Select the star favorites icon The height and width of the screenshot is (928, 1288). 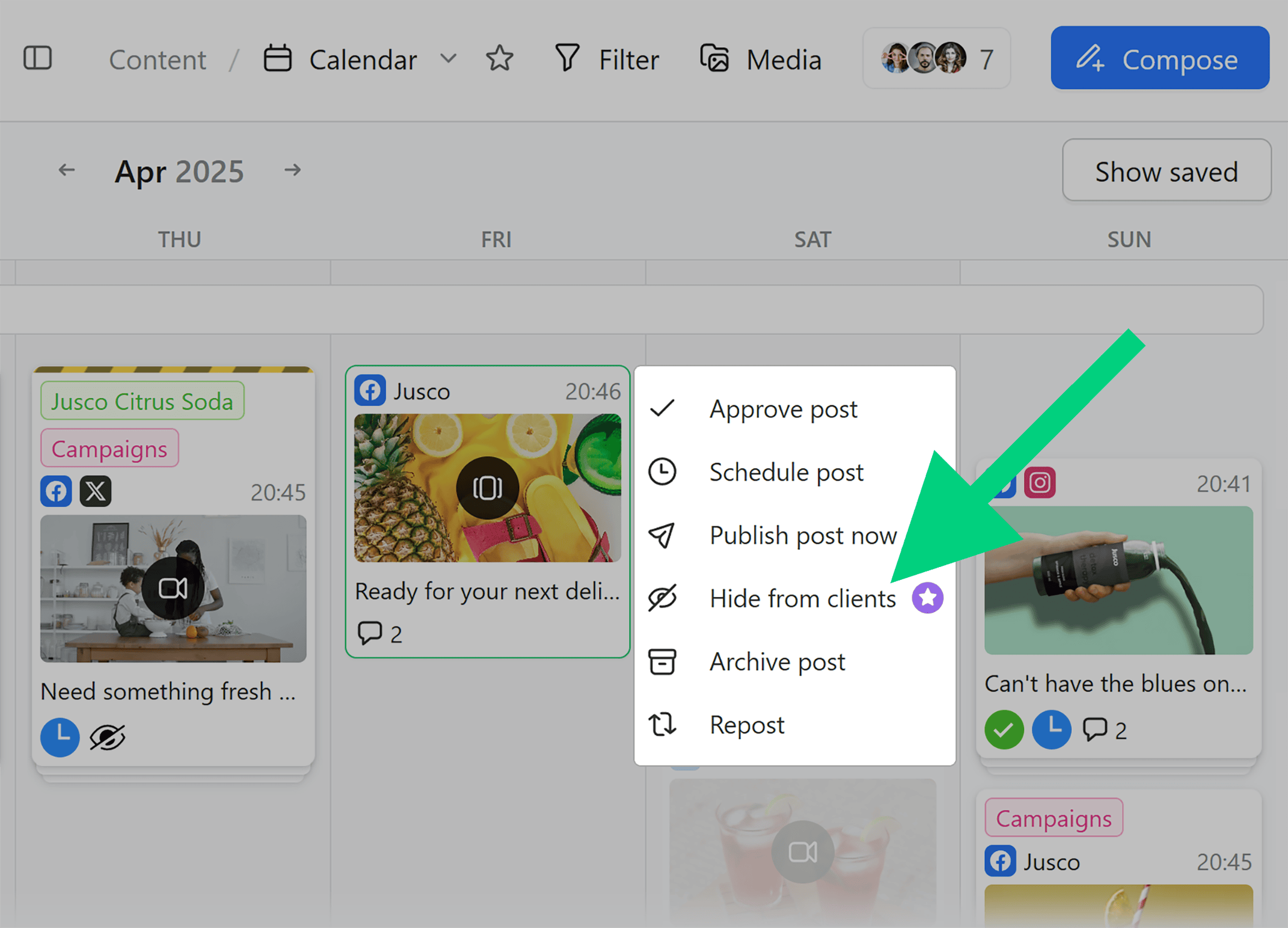pos(499,59)
